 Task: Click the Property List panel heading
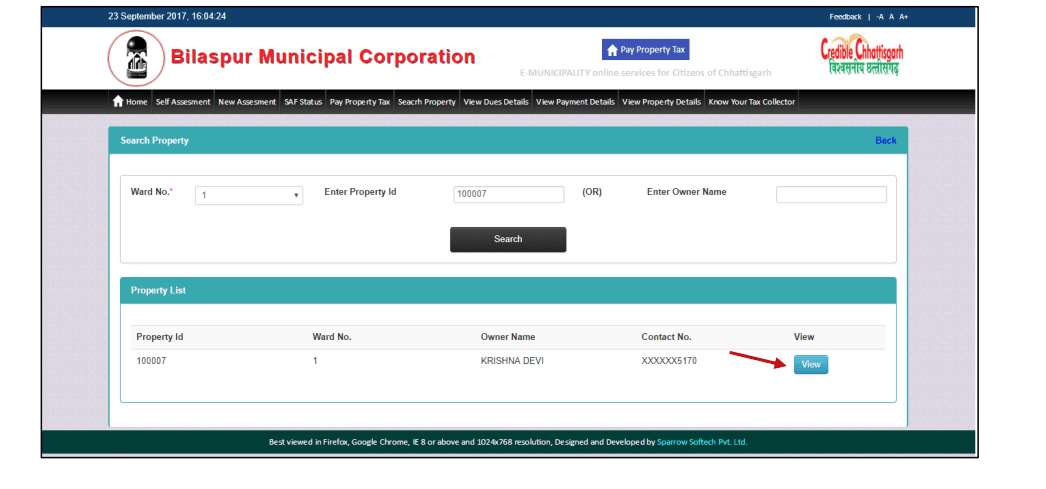coord(158,291)
